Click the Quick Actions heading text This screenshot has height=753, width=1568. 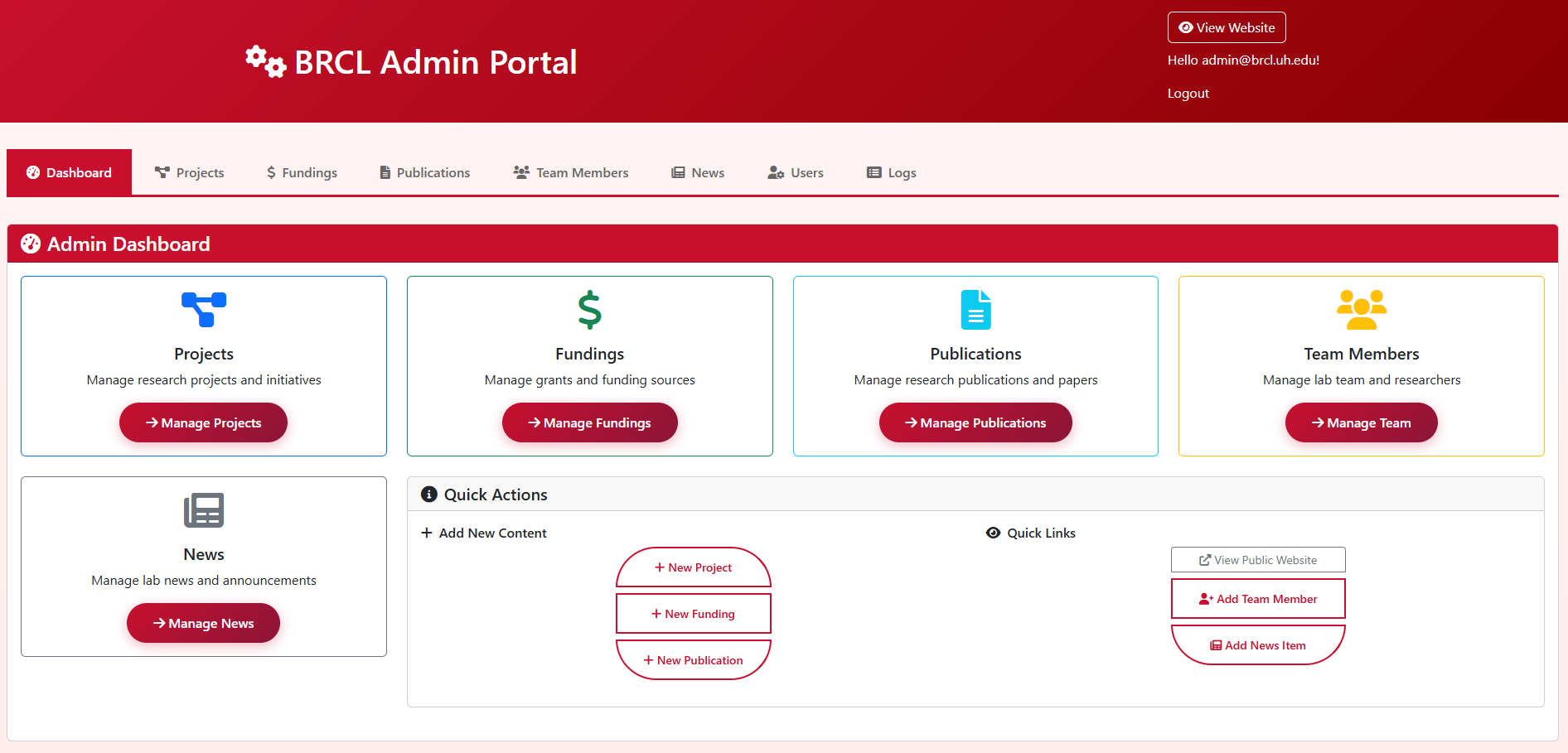click(496, 495)
